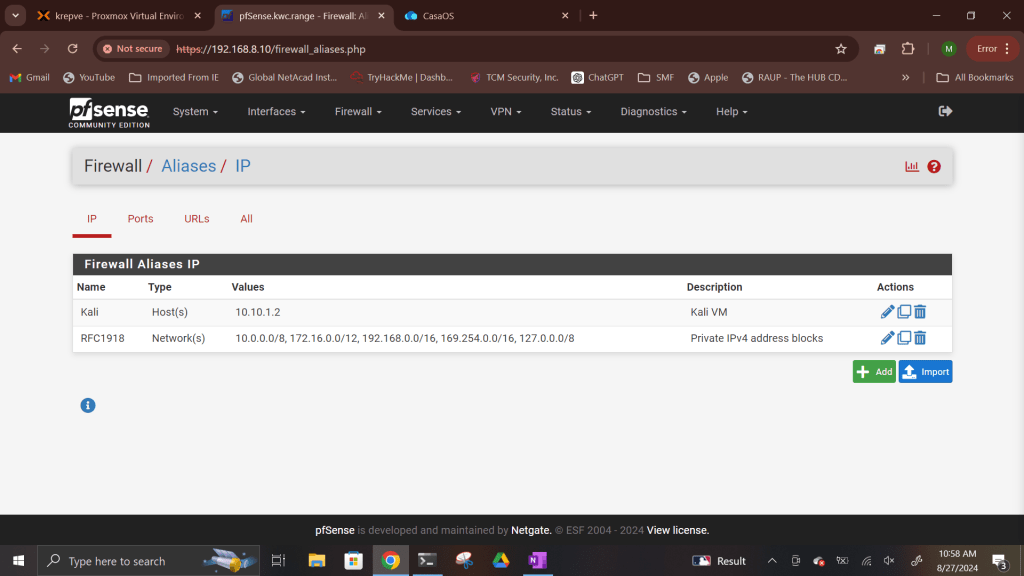The image size is (1024, 576).
Task: Click the Import aliases button
Action: point(925,372)
